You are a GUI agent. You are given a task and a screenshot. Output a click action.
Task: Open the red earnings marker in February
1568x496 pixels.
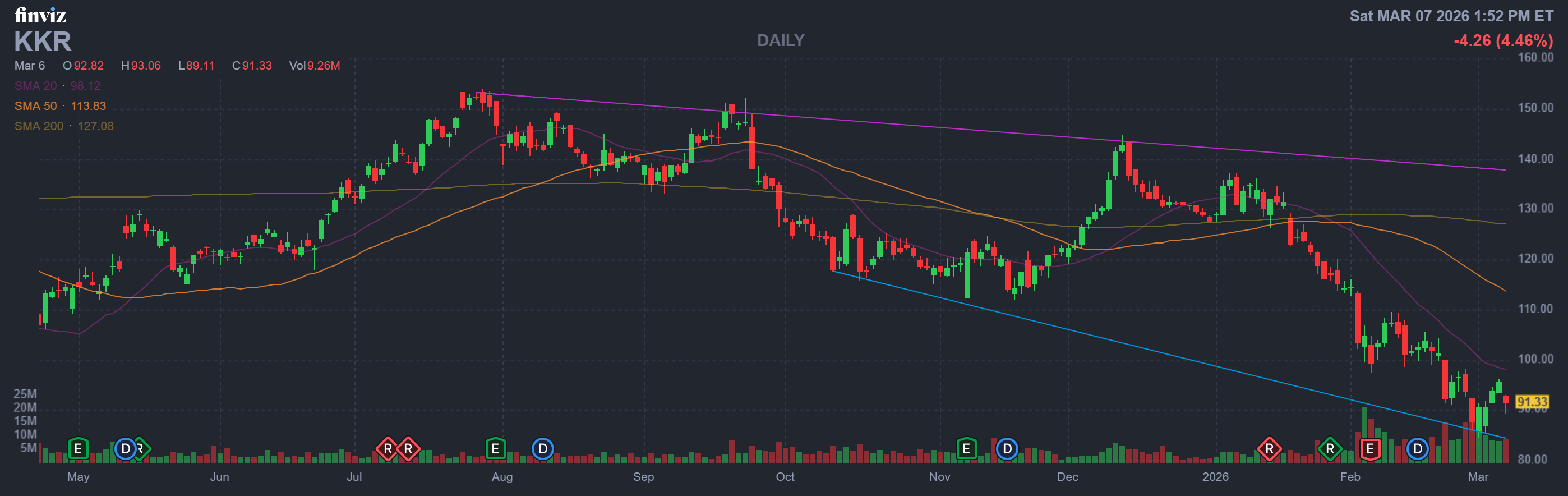[1369, 449]
